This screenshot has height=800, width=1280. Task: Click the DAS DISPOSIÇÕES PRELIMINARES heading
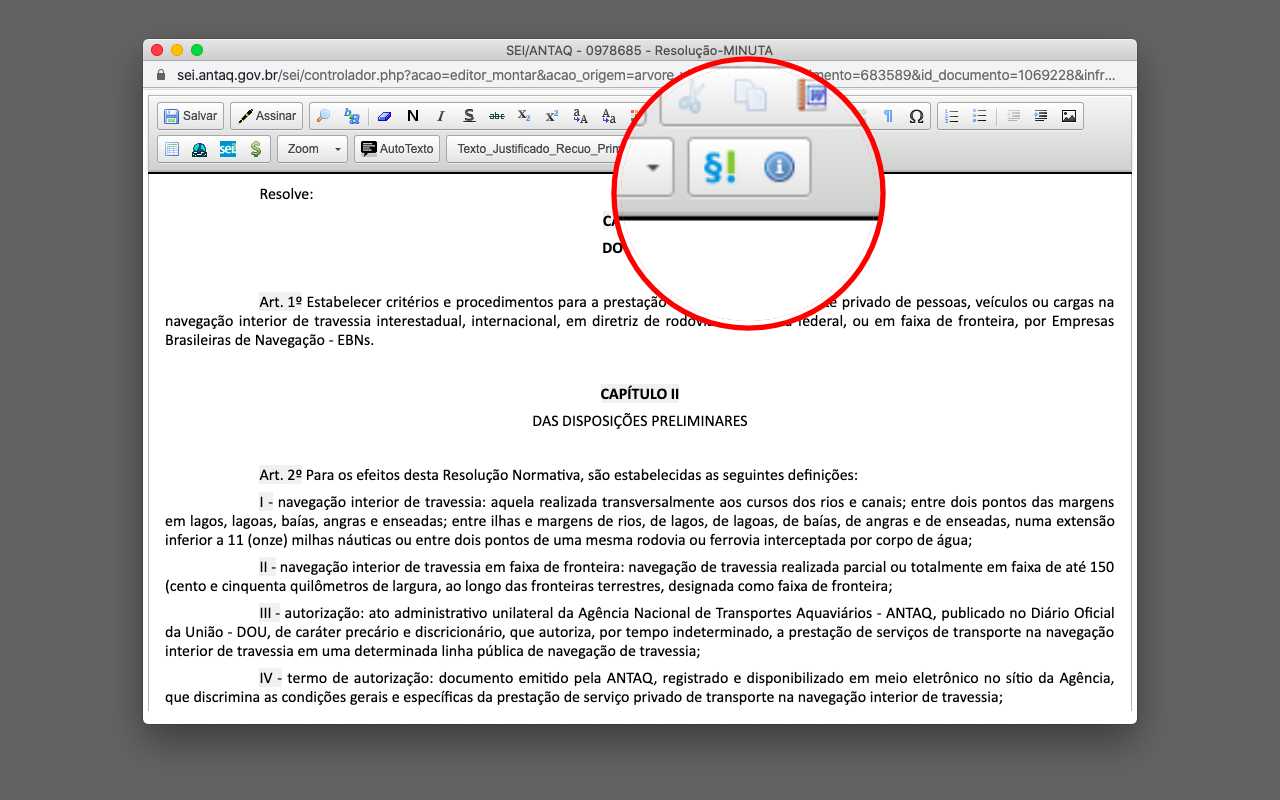pos(640,421)
